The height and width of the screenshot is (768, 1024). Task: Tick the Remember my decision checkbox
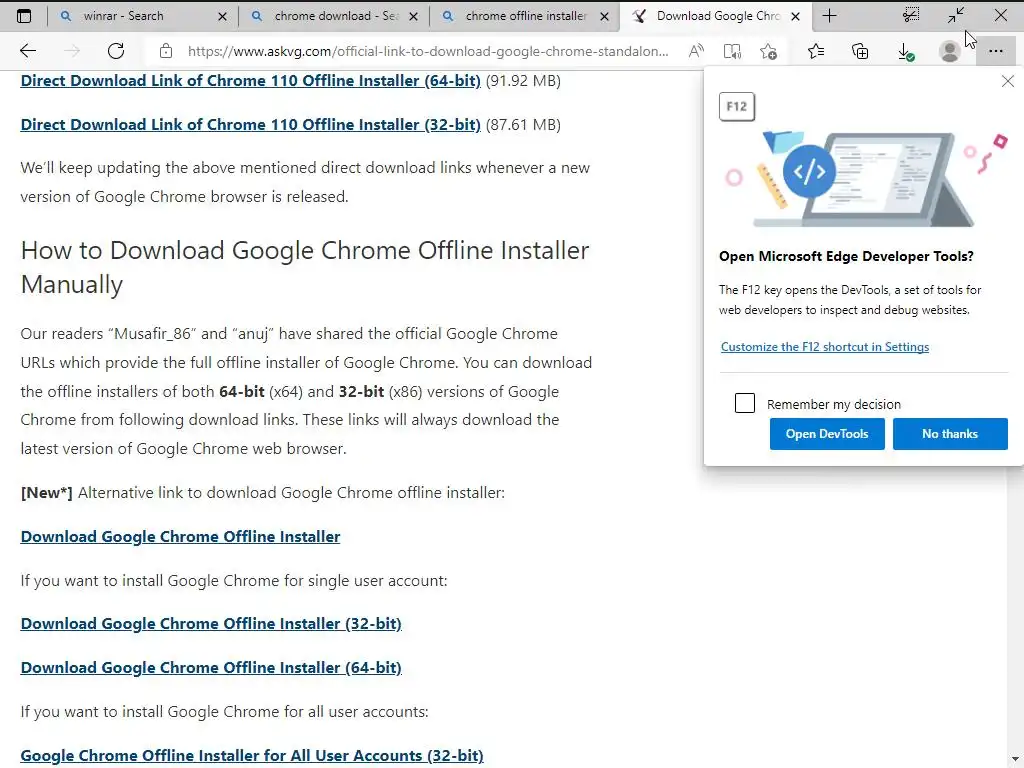pyautogui.click(x=744, y=403)
